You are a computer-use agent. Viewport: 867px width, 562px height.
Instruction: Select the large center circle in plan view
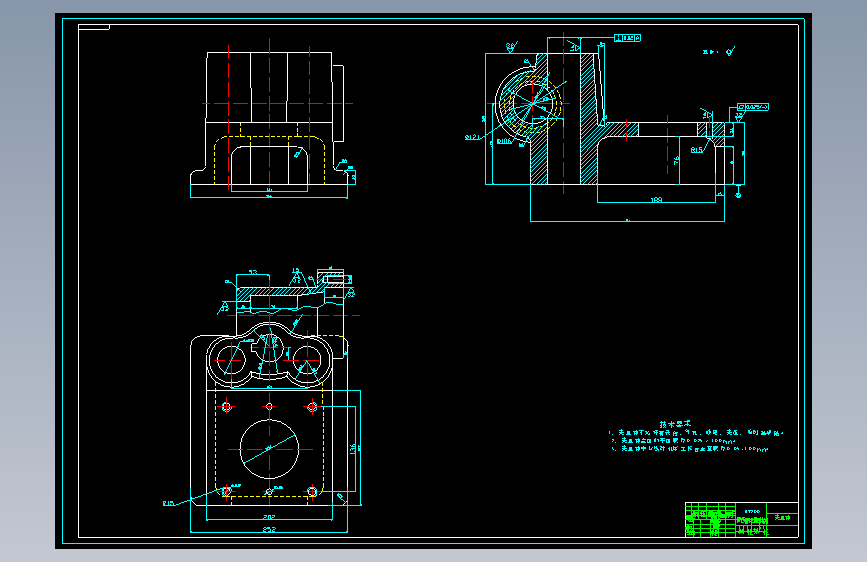tap(269, 449)
